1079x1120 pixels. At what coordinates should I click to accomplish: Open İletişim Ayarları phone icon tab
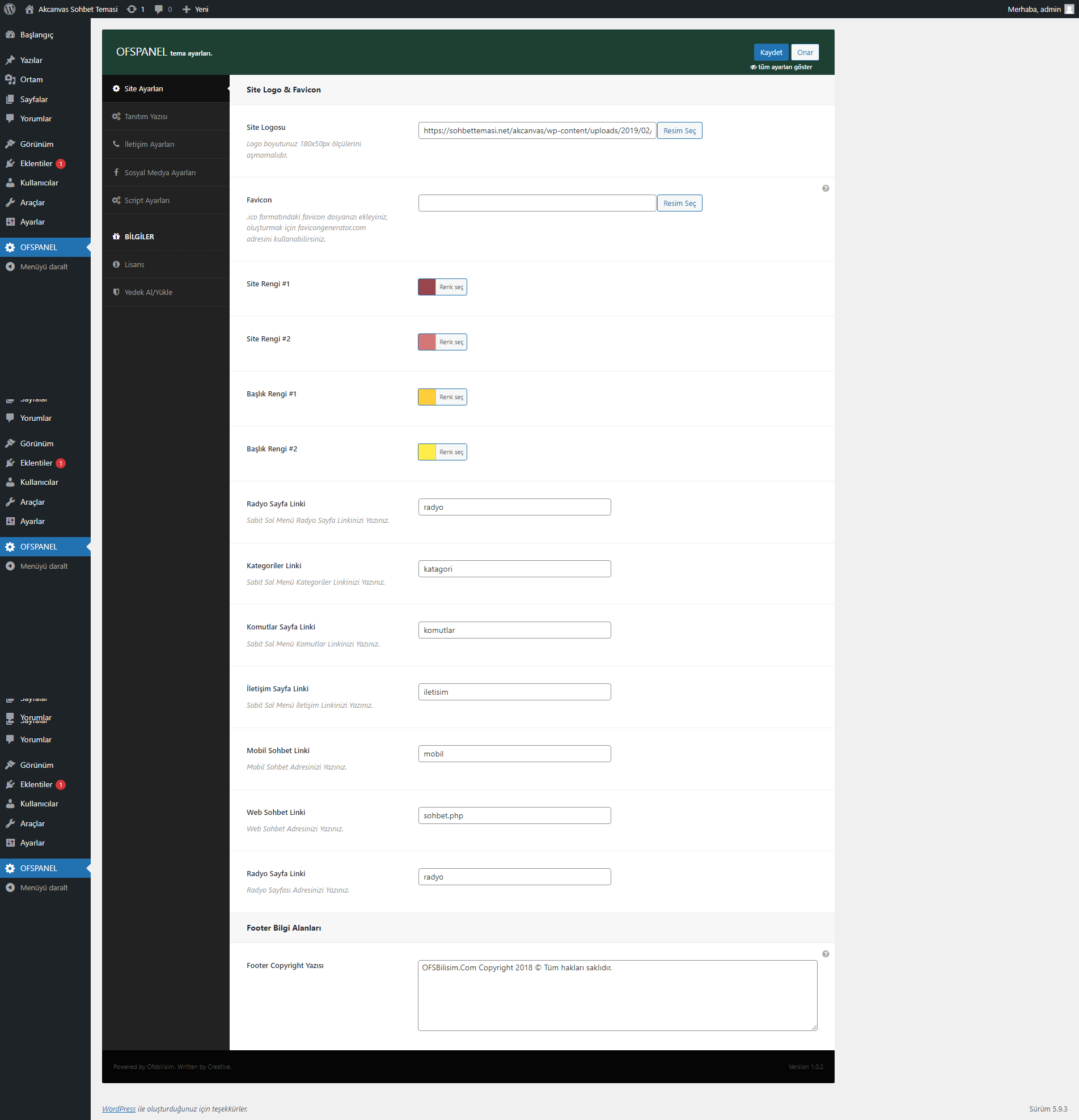point(166,145)
